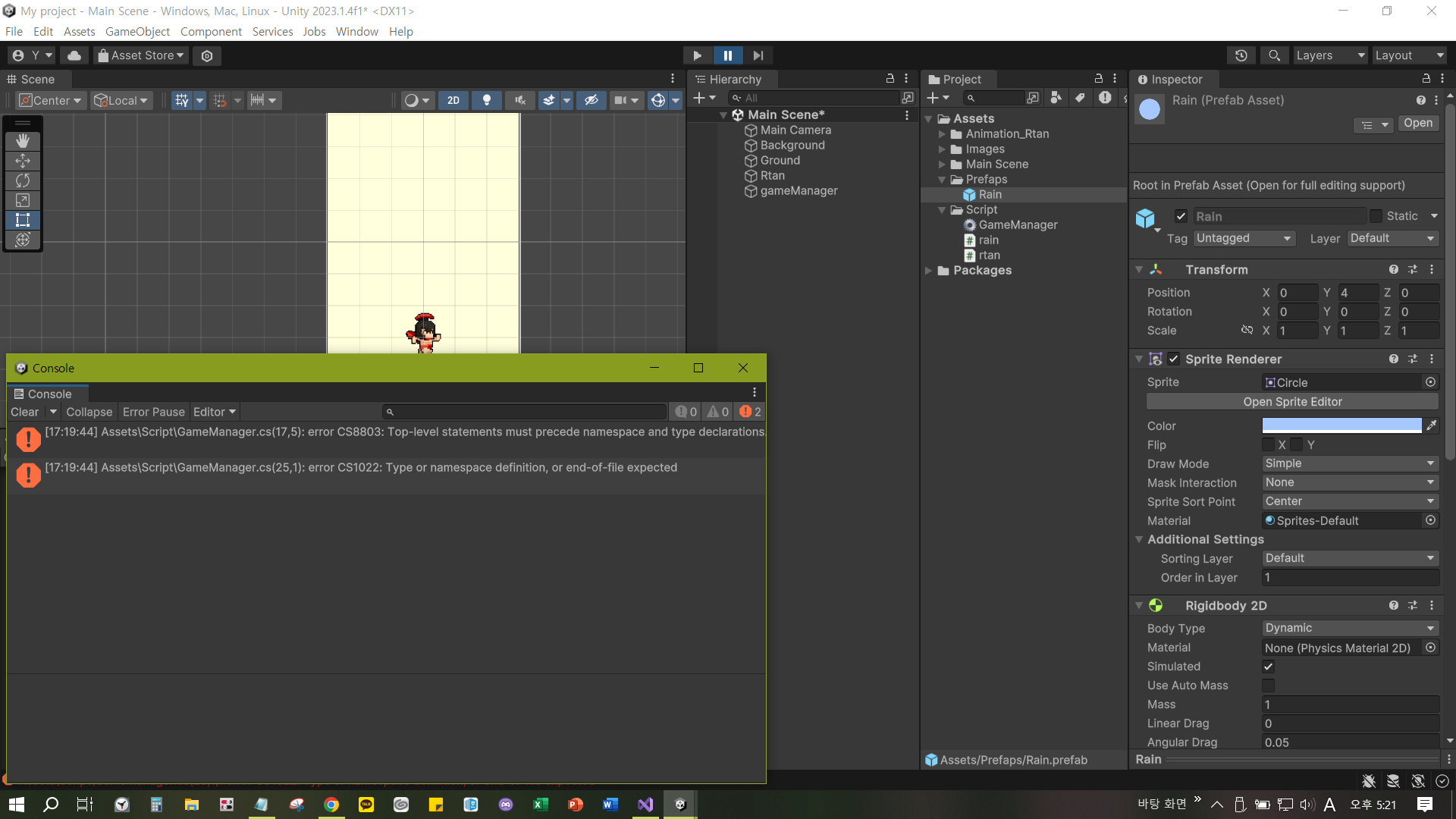Click the Sprite Renderer Color swatch
The width and height of the screenshot is (1456, 819).
point(1342,426)
